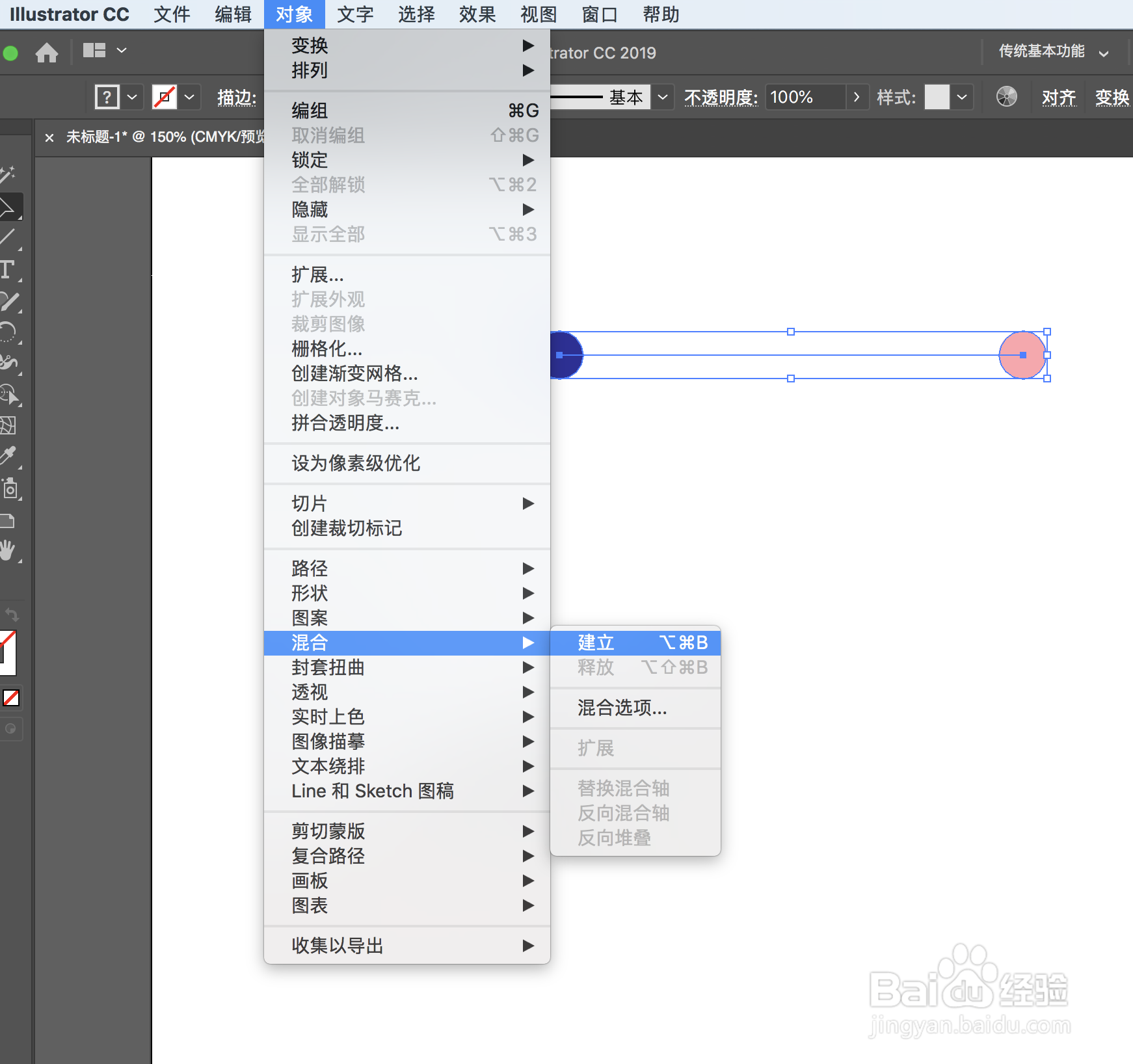The width and height of the screenshot is (1133, 1064).
Task: Open the Arrange Documents dropdown arrow
Action: pos(122,50)
